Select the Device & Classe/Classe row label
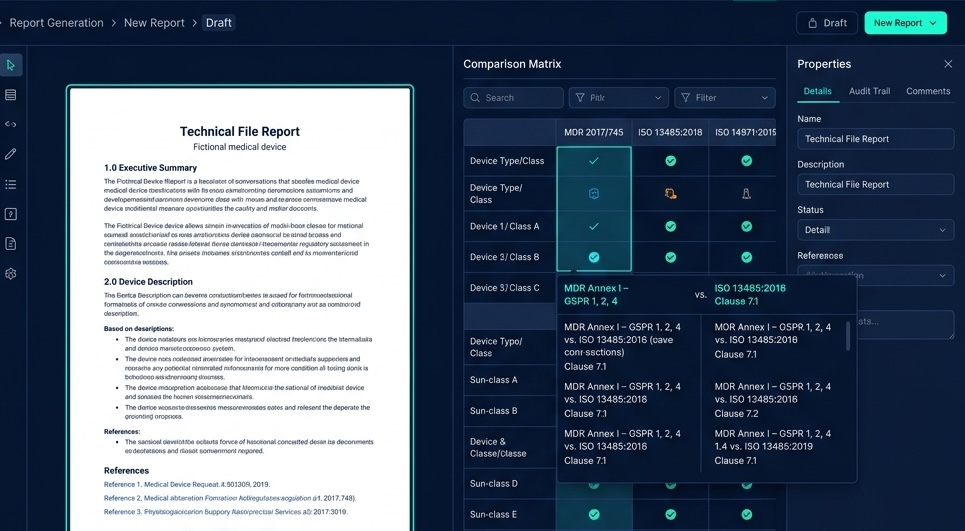This screenshot has height=531, width=965. click(x=498, y=447)
